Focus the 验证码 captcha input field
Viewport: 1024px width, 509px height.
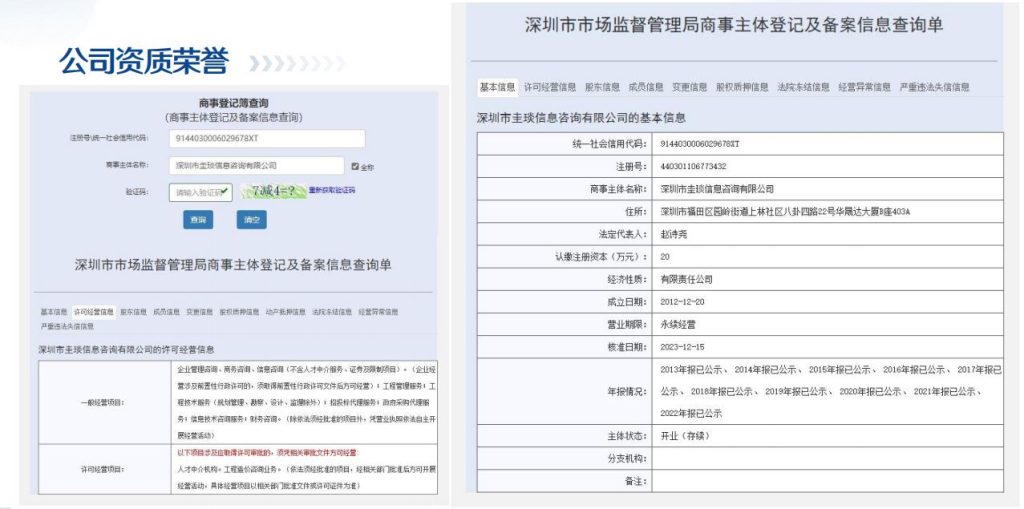[x=194, y=192]
